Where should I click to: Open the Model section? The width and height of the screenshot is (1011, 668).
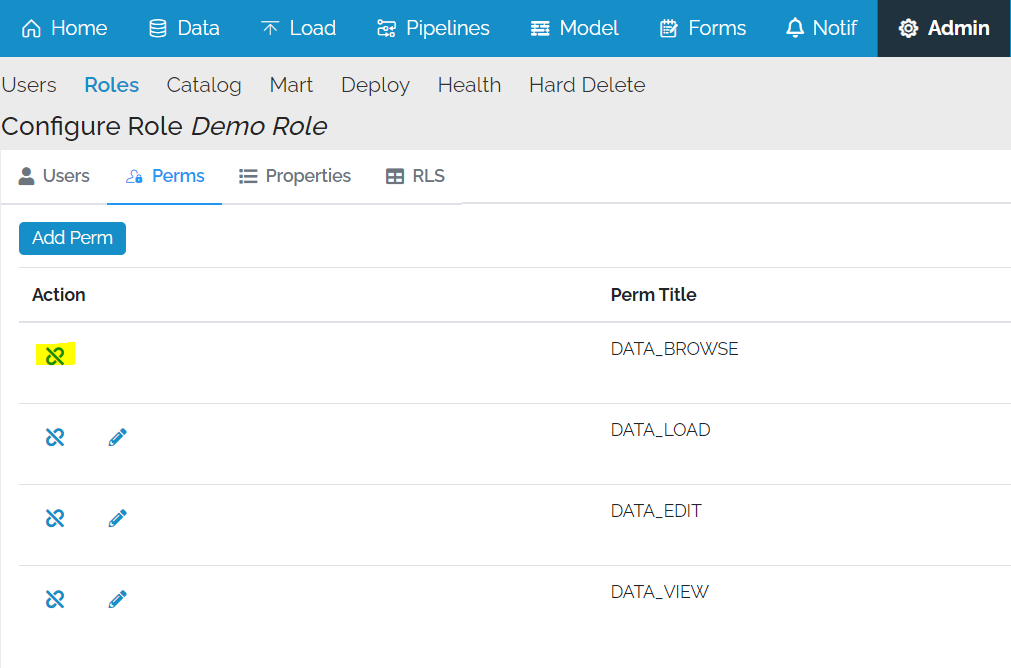(x=574, y=28)
